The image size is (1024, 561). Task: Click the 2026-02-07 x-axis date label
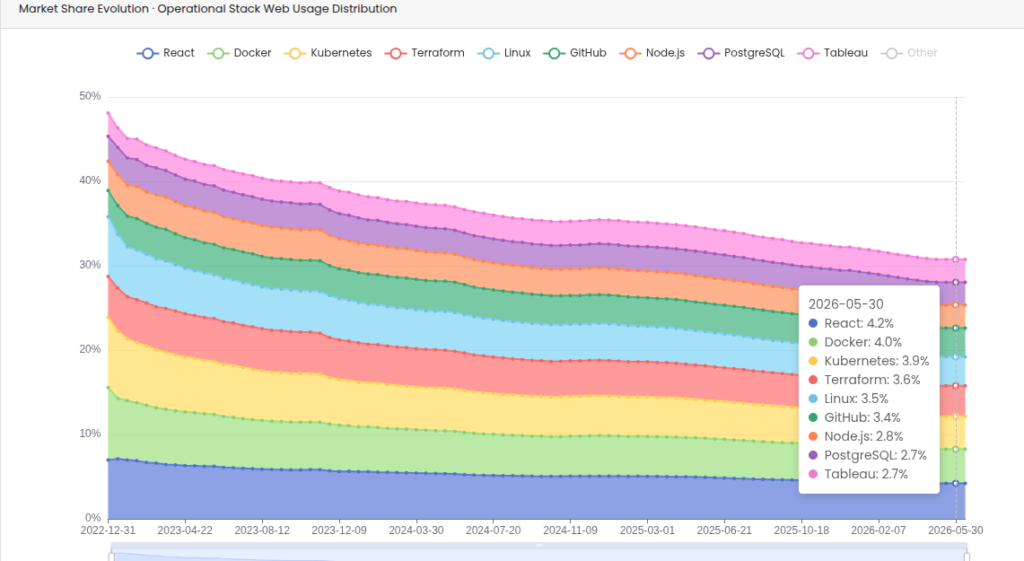tap(878, 530)
